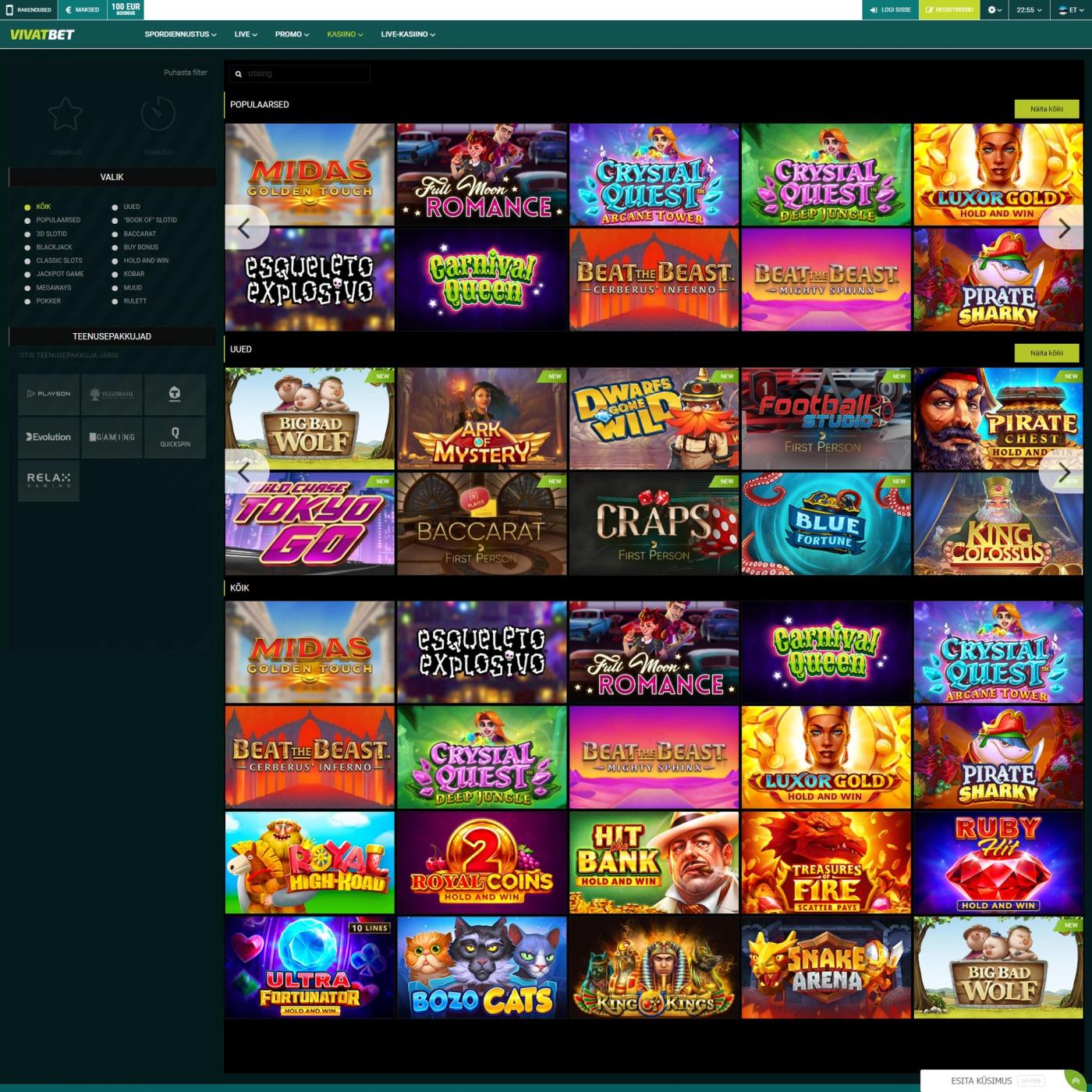Open Treasures of Fire game thumbnail
1092x1092 pixels.
point(826,863)
